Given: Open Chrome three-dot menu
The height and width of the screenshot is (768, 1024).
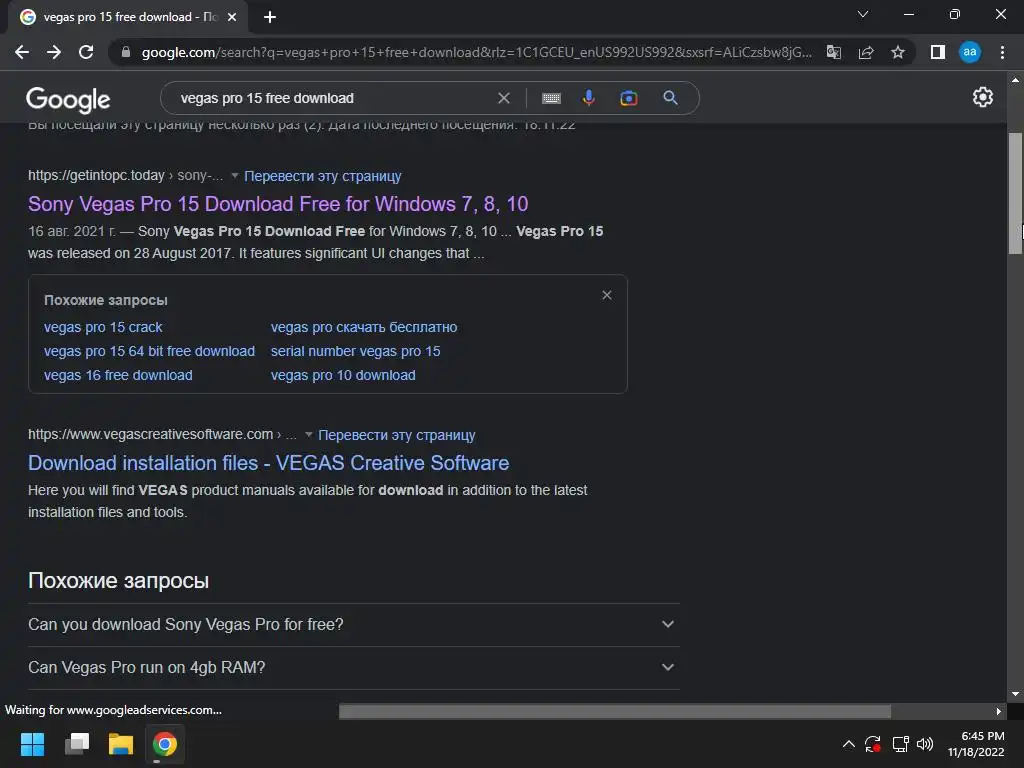Looking at the screenshot, I should click(1002, 52).
